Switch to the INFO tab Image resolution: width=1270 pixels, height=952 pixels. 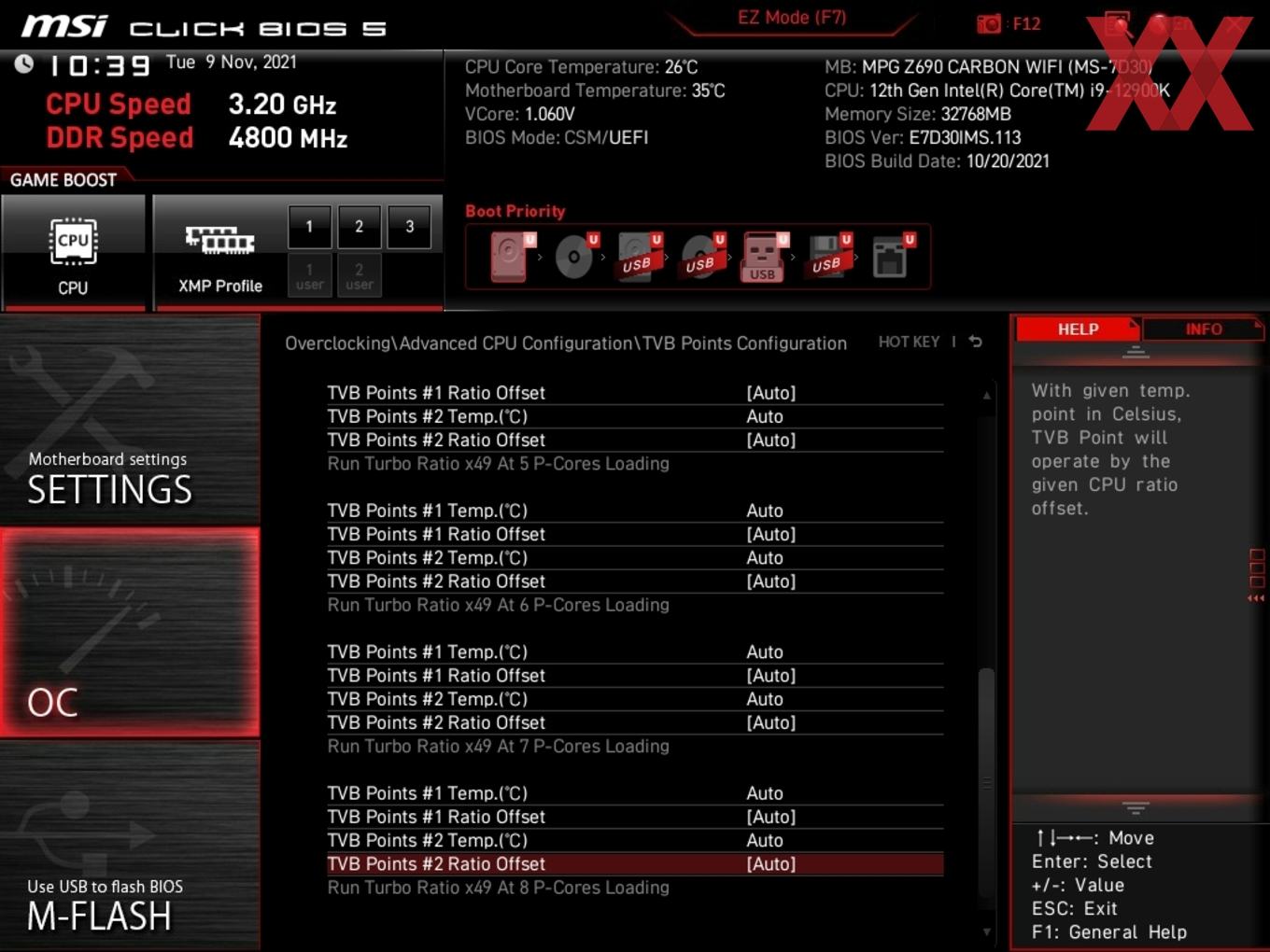[1203, 329]
